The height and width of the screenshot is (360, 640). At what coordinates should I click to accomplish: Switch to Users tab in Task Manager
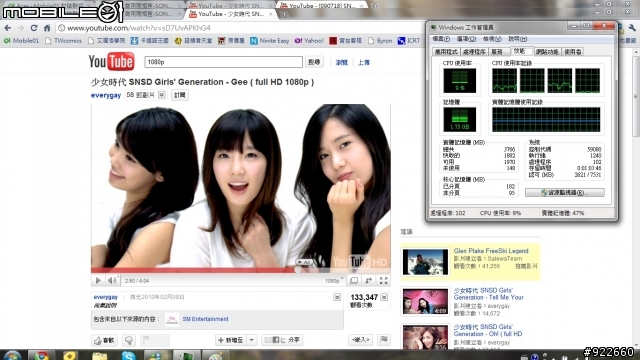[x=573, y=52]
